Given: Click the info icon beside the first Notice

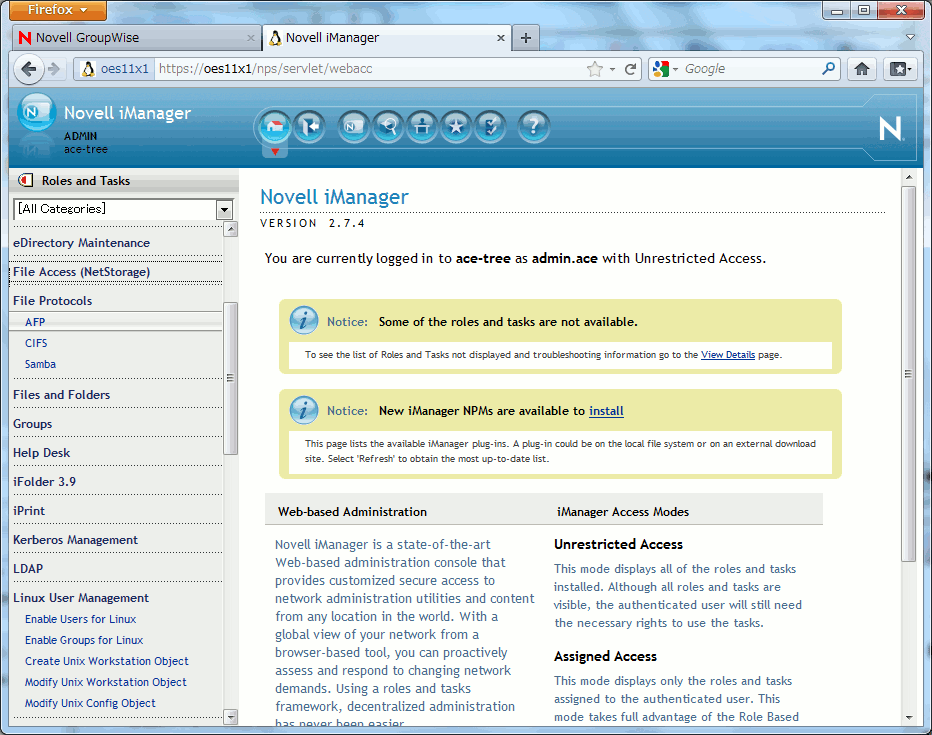Looking at the screenshot, I should click(304, 321).
